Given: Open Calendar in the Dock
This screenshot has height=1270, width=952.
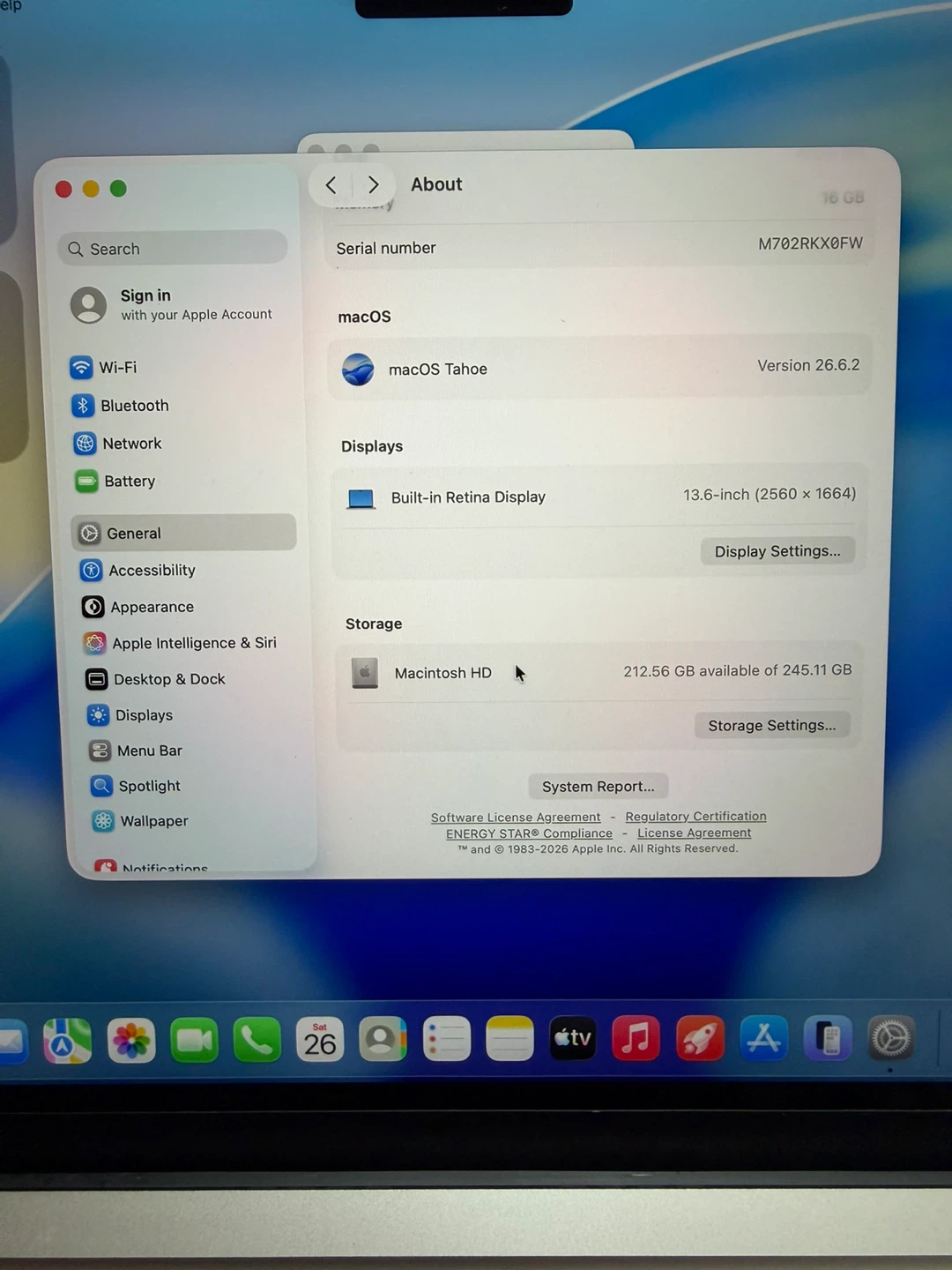Looking at the screenshot, I should coord(320,1040).
